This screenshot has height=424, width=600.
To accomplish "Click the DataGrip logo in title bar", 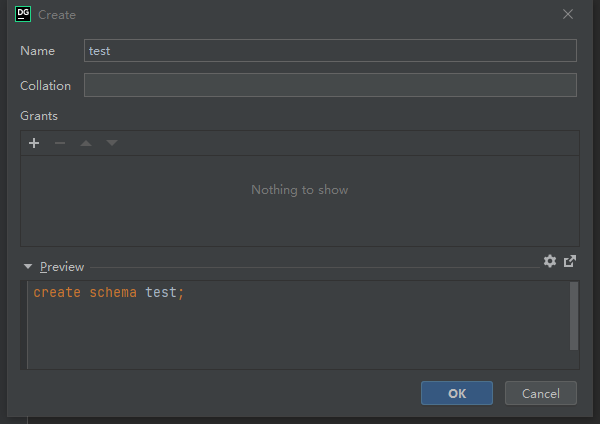I will (24, 14).
